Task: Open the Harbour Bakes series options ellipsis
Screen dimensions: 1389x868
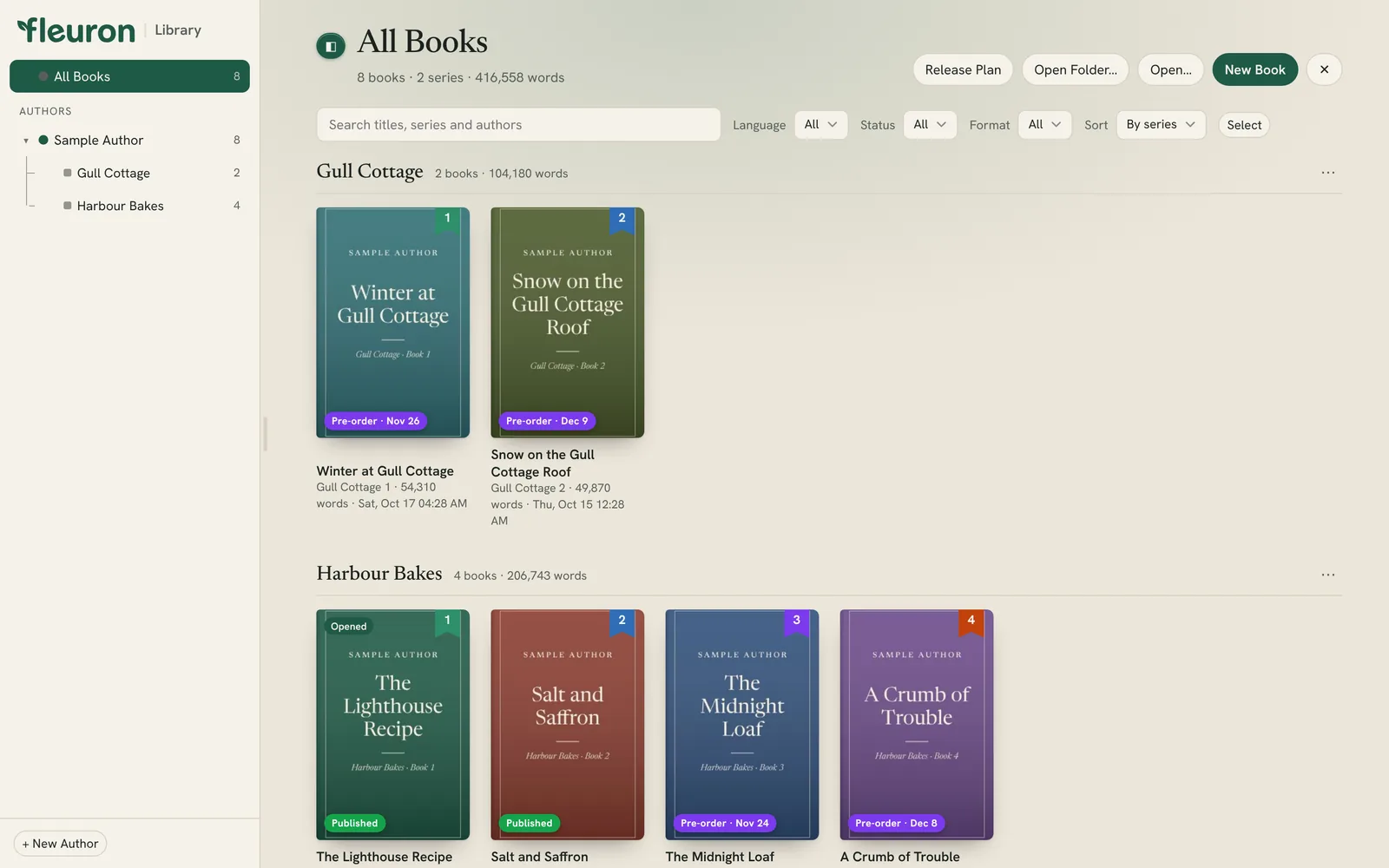Action: click(1328, 575)
